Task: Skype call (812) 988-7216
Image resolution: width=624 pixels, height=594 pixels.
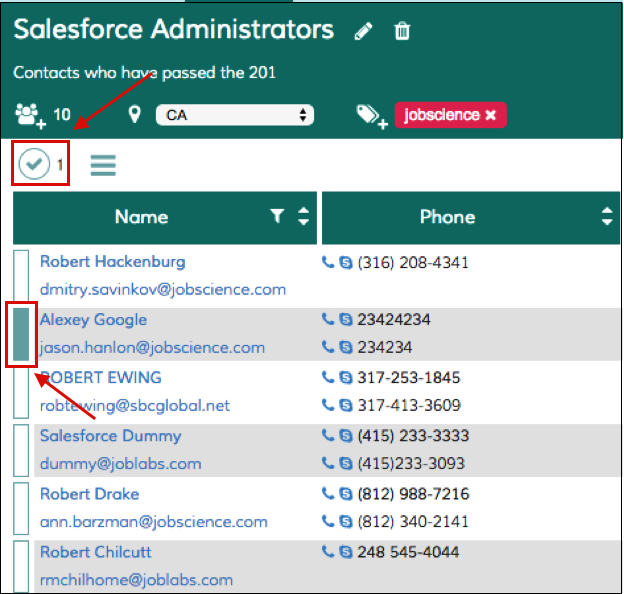Action: coord(345,494)
